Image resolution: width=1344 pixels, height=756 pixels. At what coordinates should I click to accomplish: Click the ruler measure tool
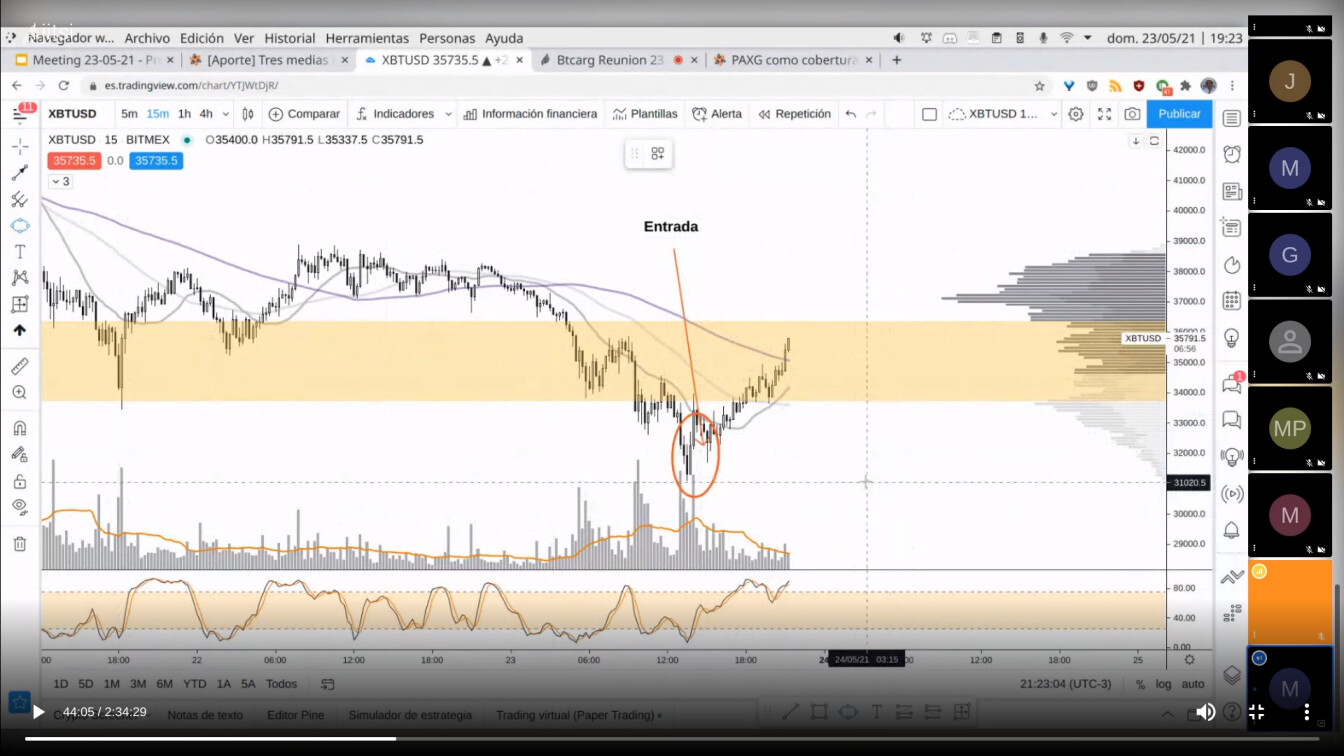pos(19,367)
